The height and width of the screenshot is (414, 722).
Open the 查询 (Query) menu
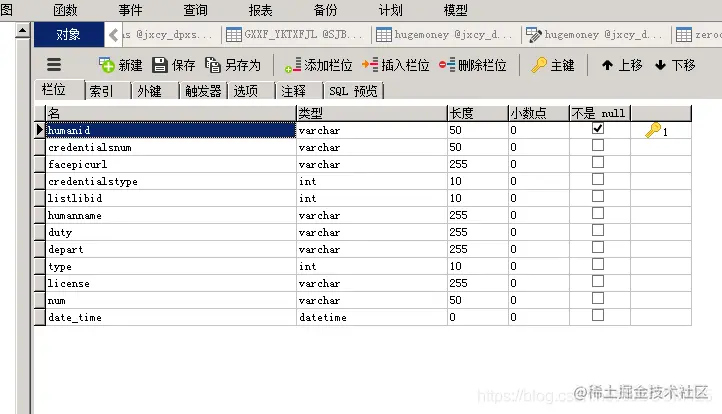[195, 10]
